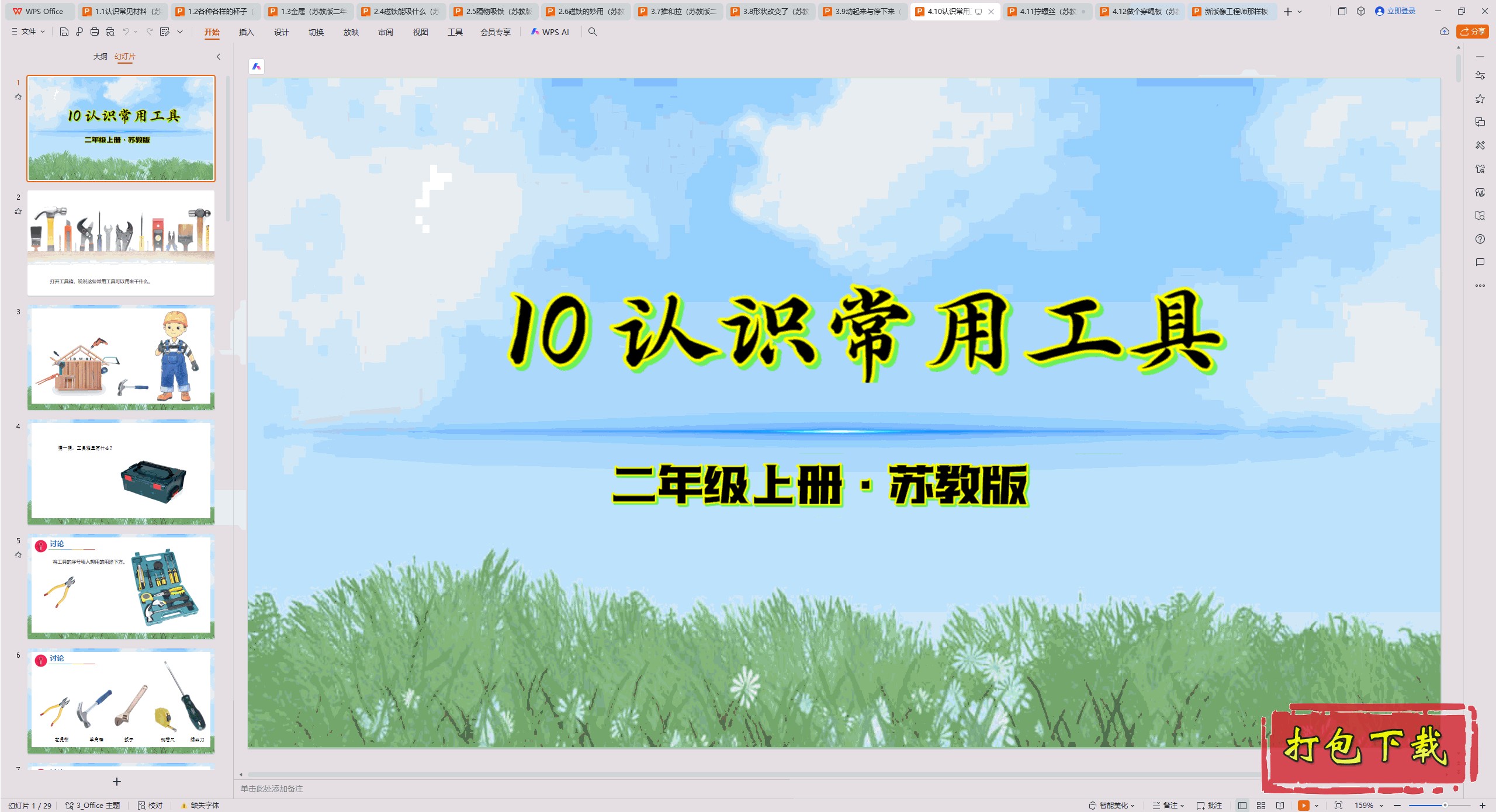Switch to the 插入 ribbon tab
The image size is (1496, 812).
click(x=246, y=33)
